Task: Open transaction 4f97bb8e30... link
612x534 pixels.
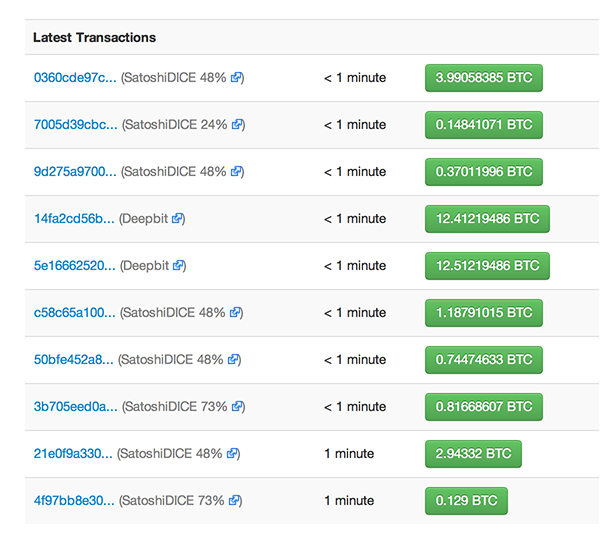Action: pyautogui.click(x=74, y=500)
